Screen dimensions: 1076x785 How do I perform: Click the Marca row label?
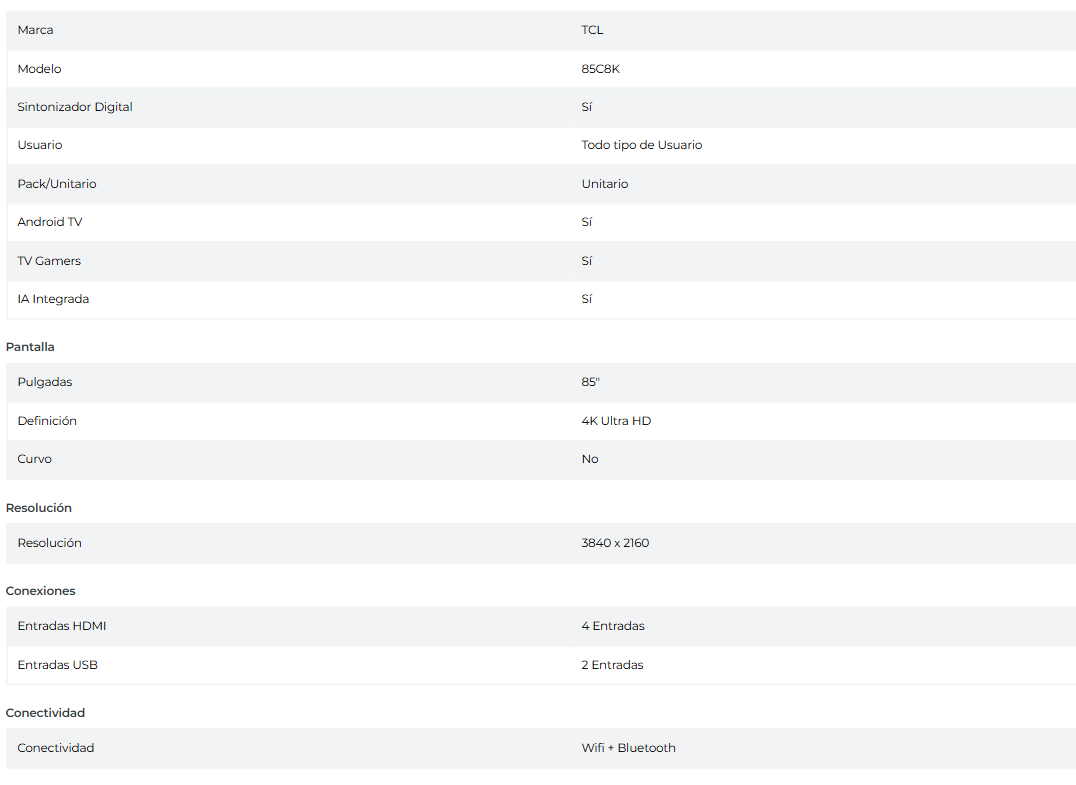tap(35, 30)
